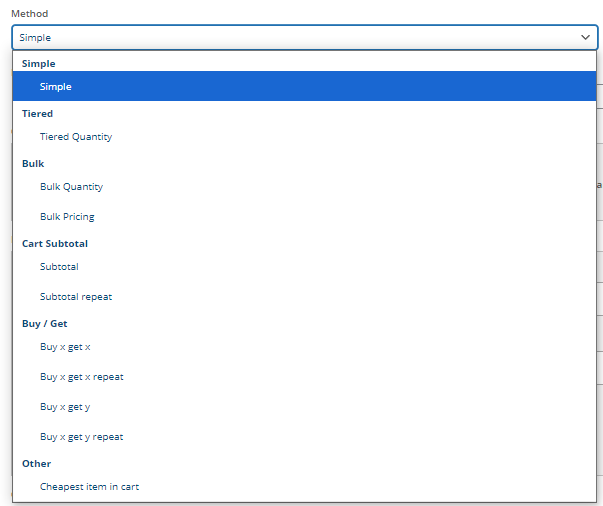
Task: Choose Buy x get x repeat
Action: (305, 376)
